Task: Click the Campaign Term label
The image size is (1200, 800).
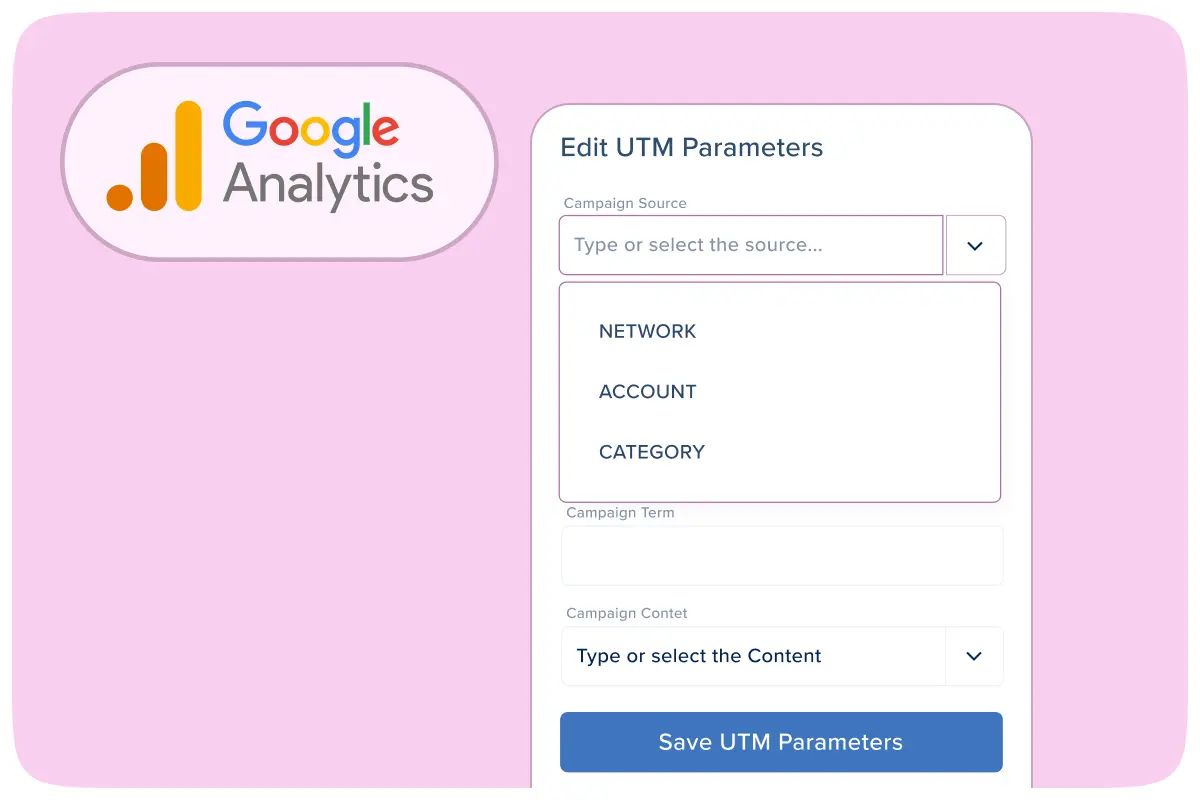Action: 620,513
